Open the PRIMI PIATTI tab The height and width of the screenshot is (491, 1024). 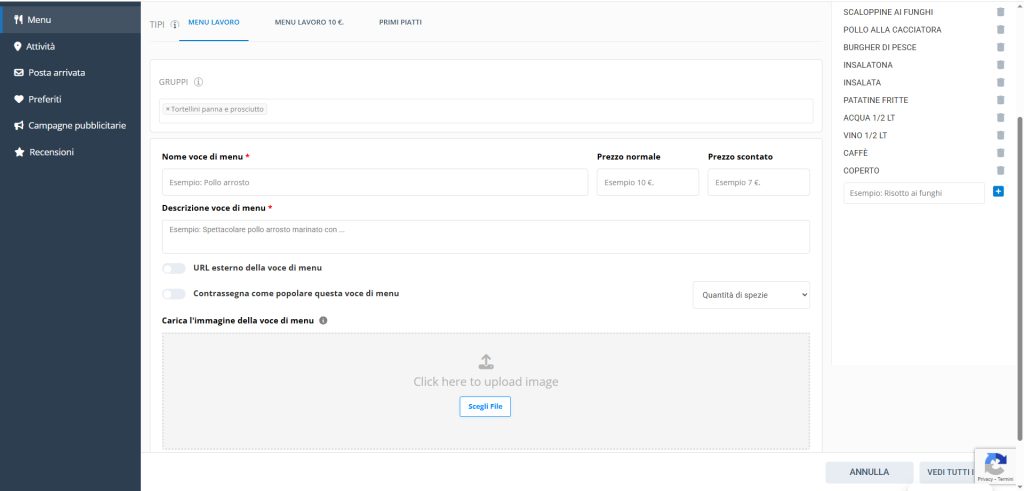400,22
